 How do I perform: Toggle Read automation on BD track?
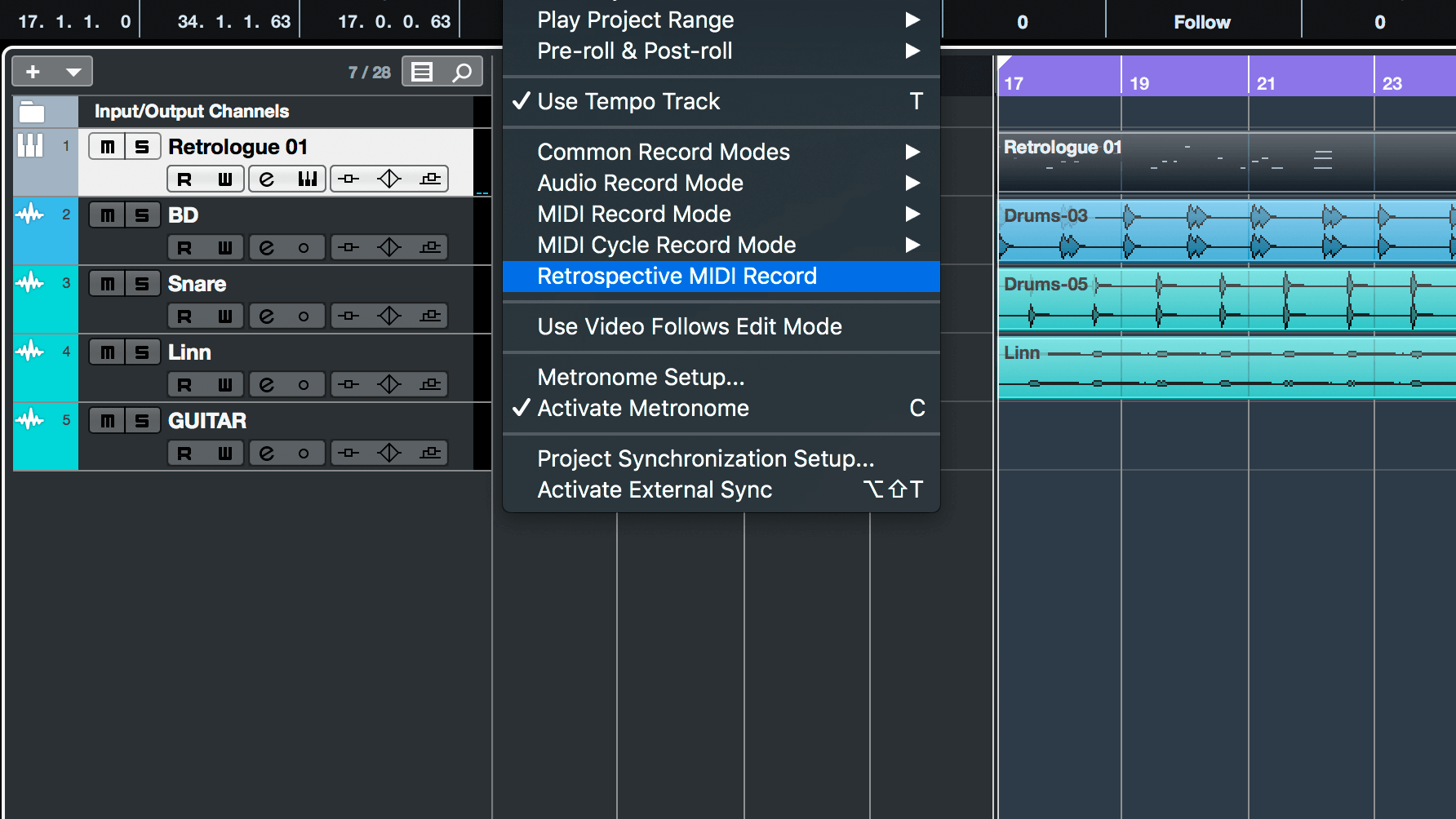click(x=185, y=247)
